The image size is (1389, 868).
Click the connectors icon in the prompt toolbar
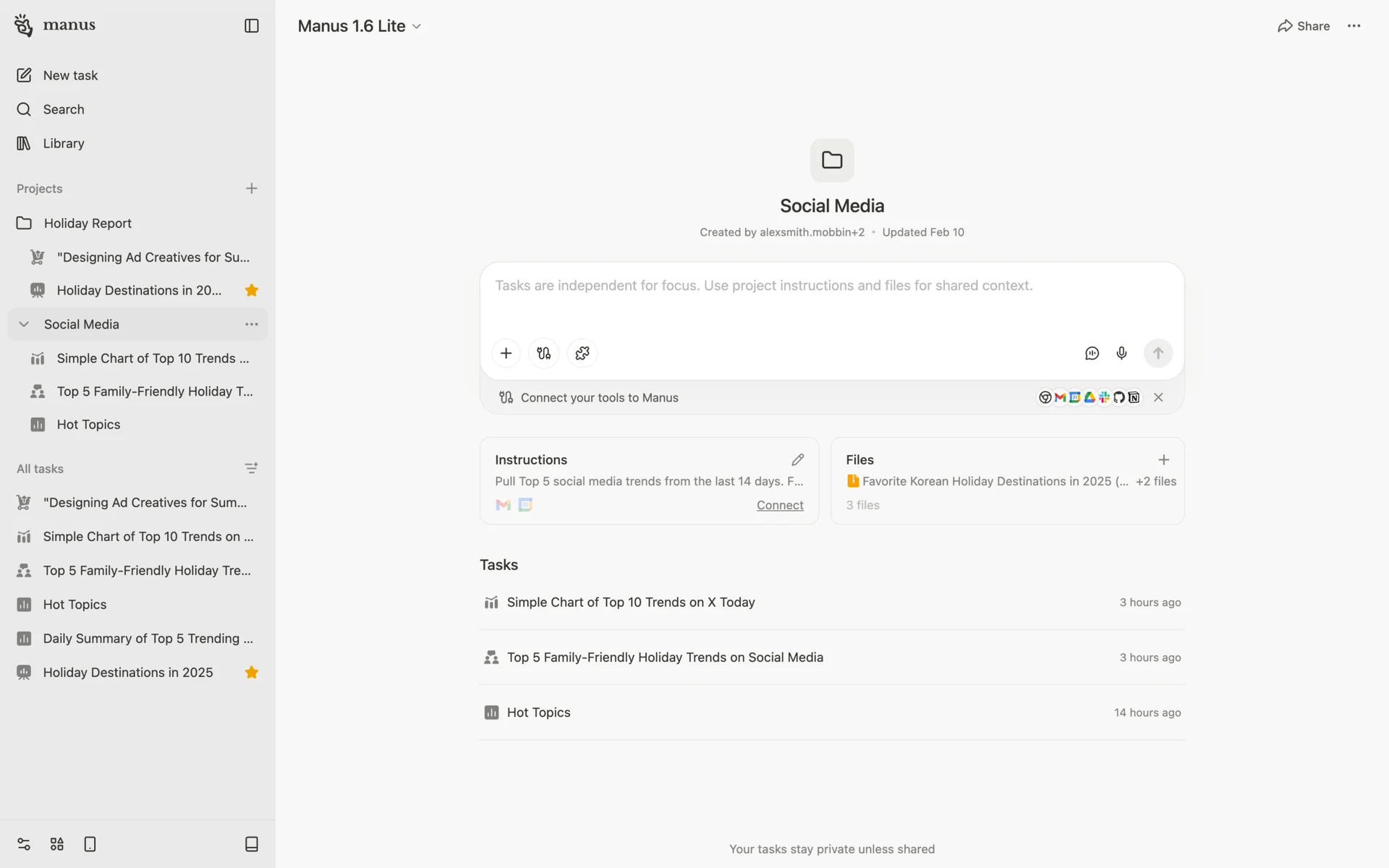544,353
